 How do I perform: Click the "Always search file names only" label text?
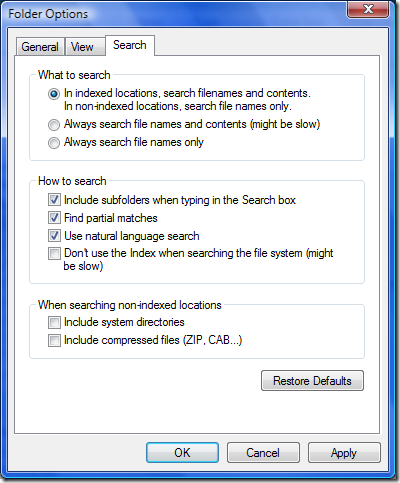click(134, 142)
